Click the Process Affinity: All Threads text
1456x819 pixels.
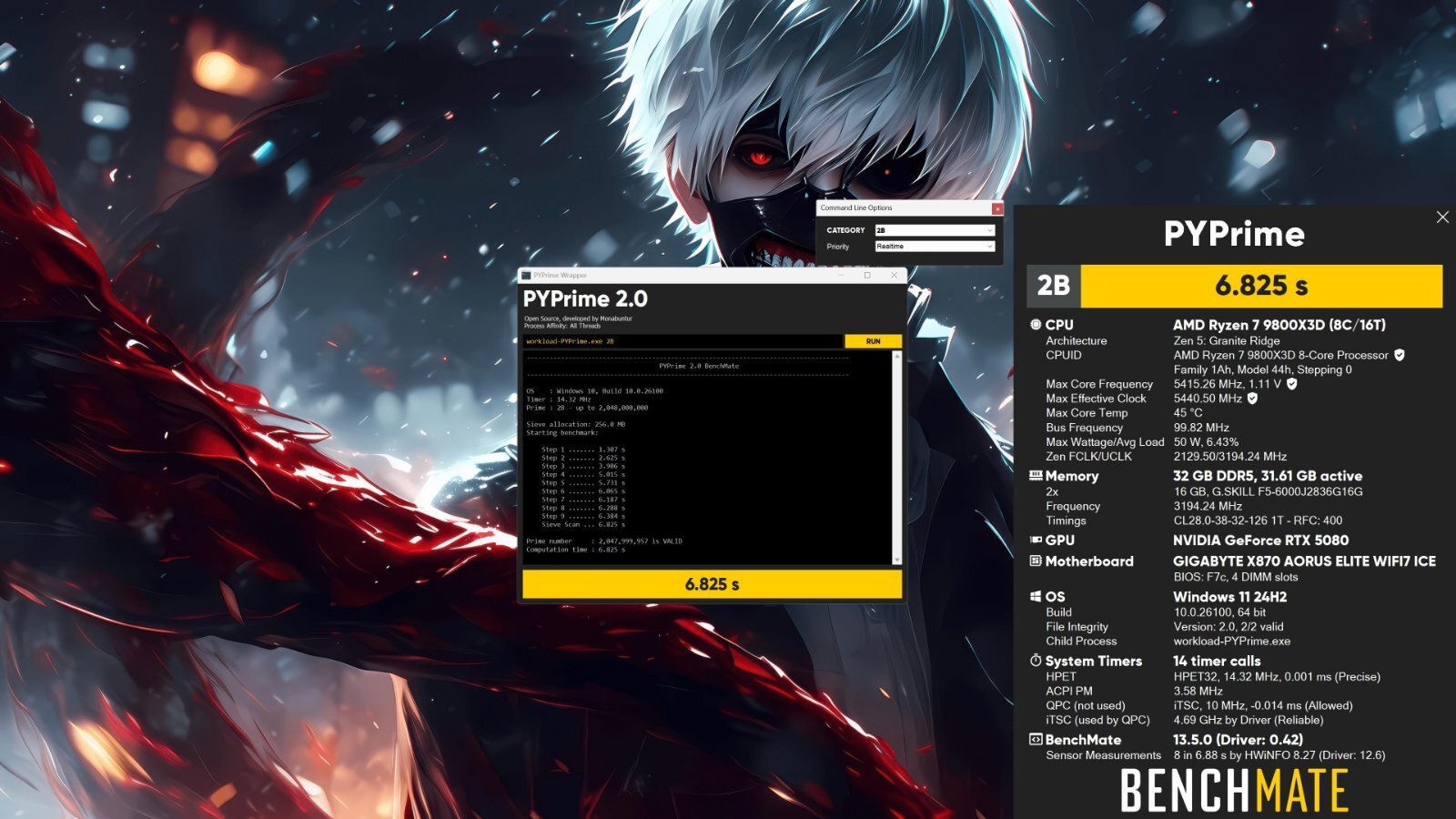[562, 326]
